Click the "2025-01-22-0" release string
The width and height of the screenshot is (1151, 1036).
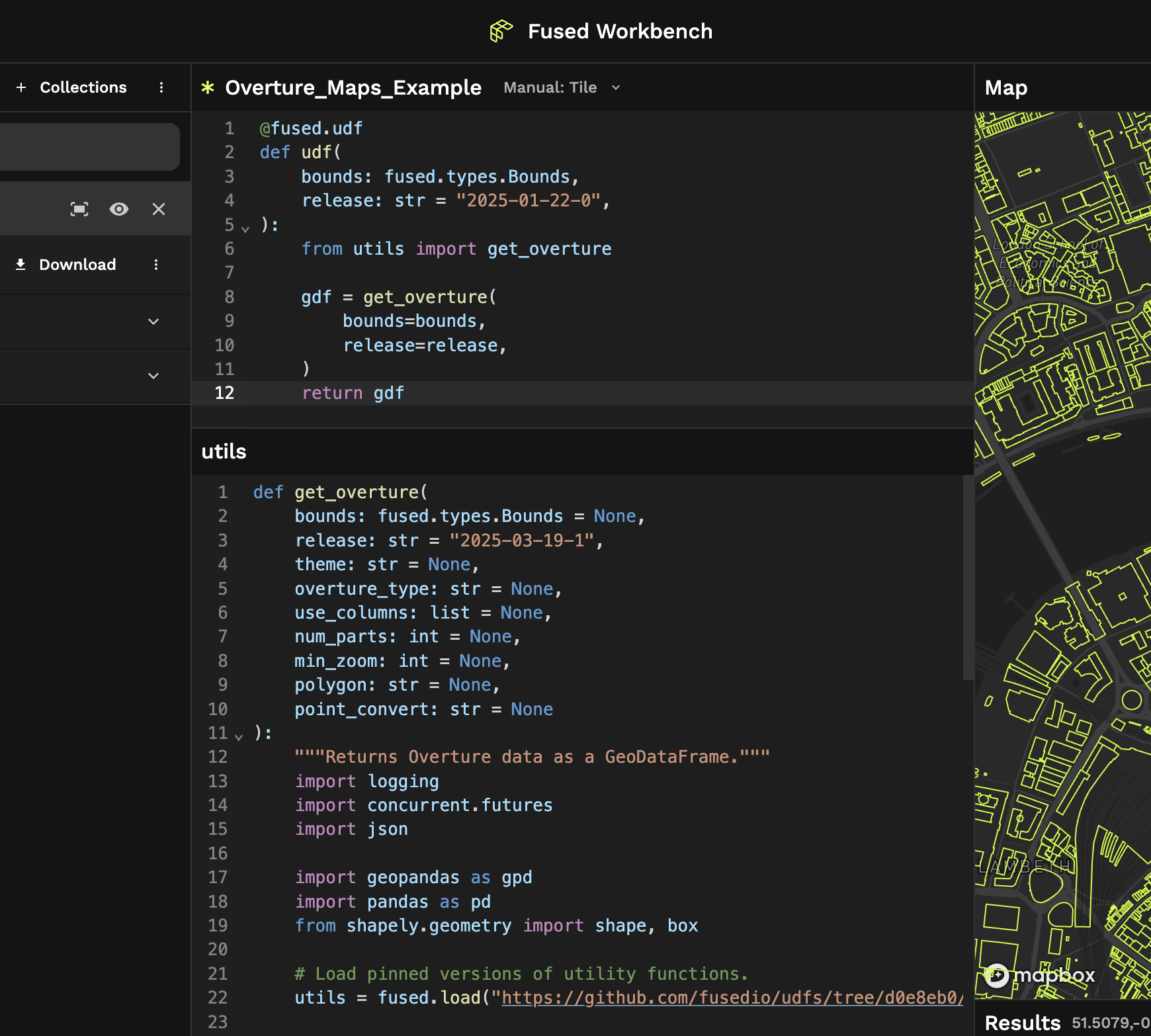(x=529, y=200)
